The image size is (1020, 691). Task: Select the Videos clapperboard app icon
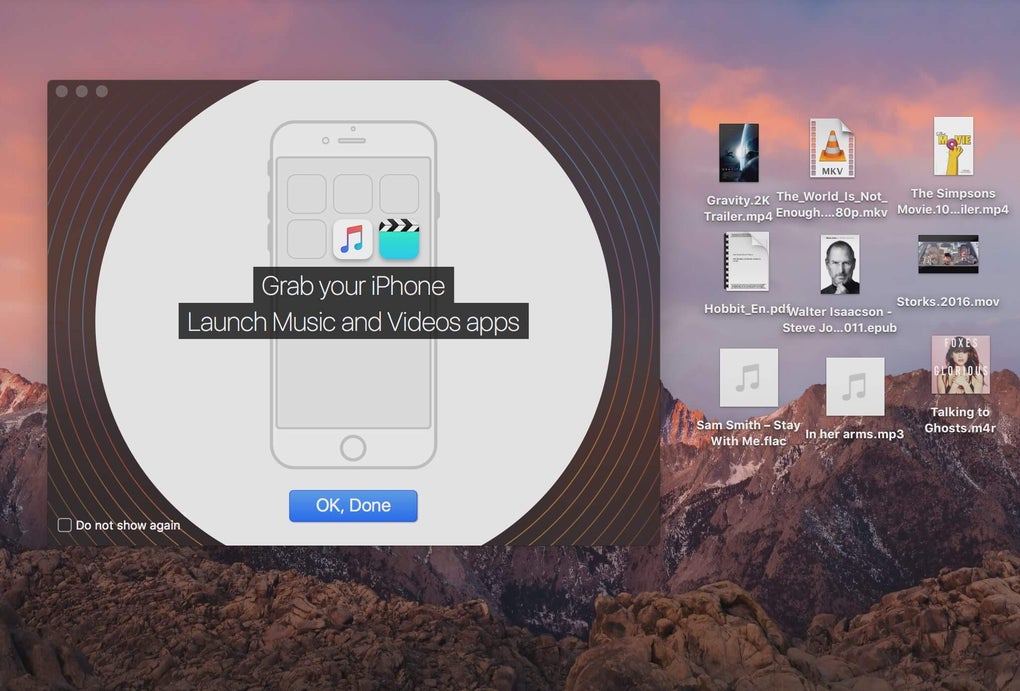pyautogui.click(x=399, y=239)
